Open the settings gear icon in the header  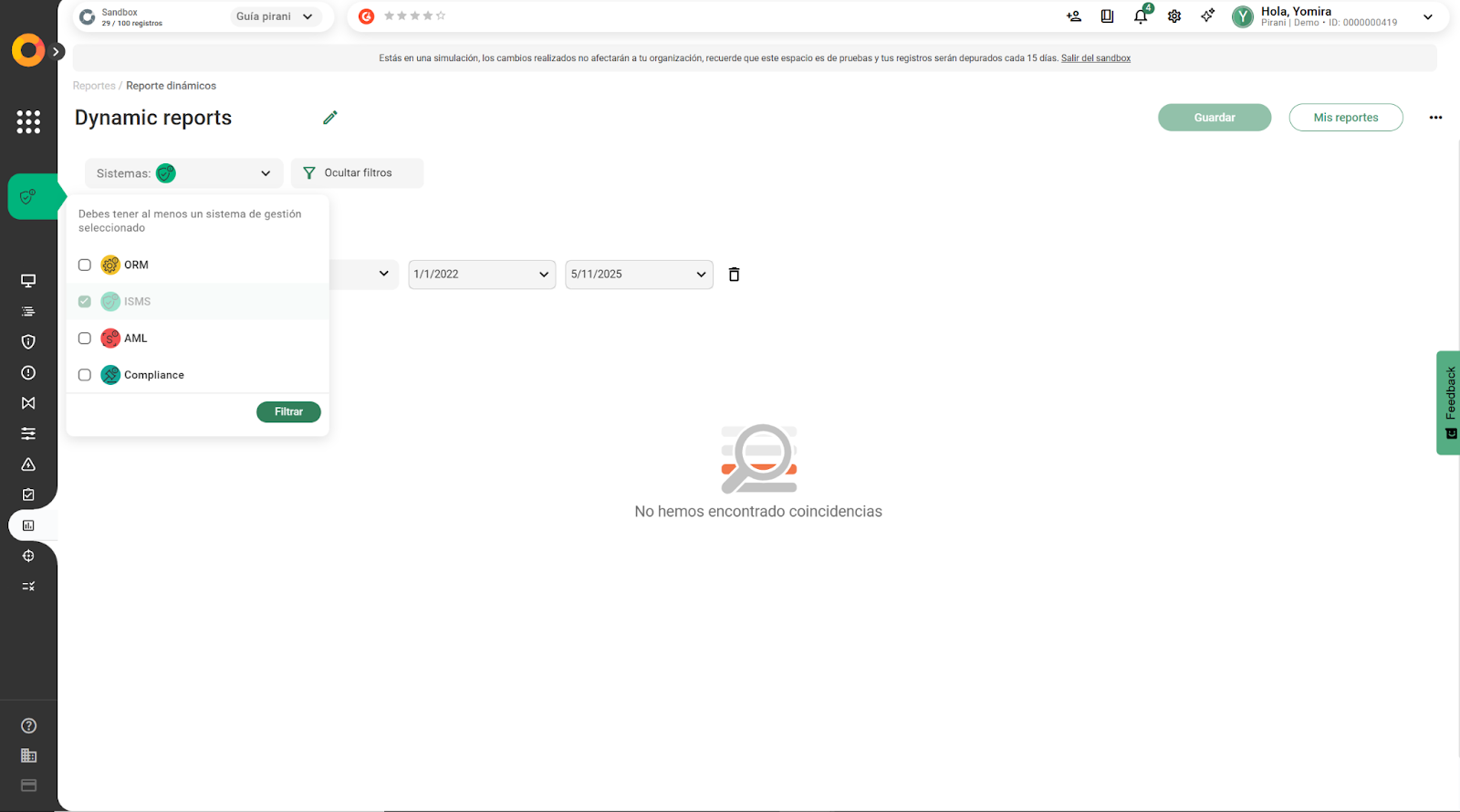(1174, 16)
